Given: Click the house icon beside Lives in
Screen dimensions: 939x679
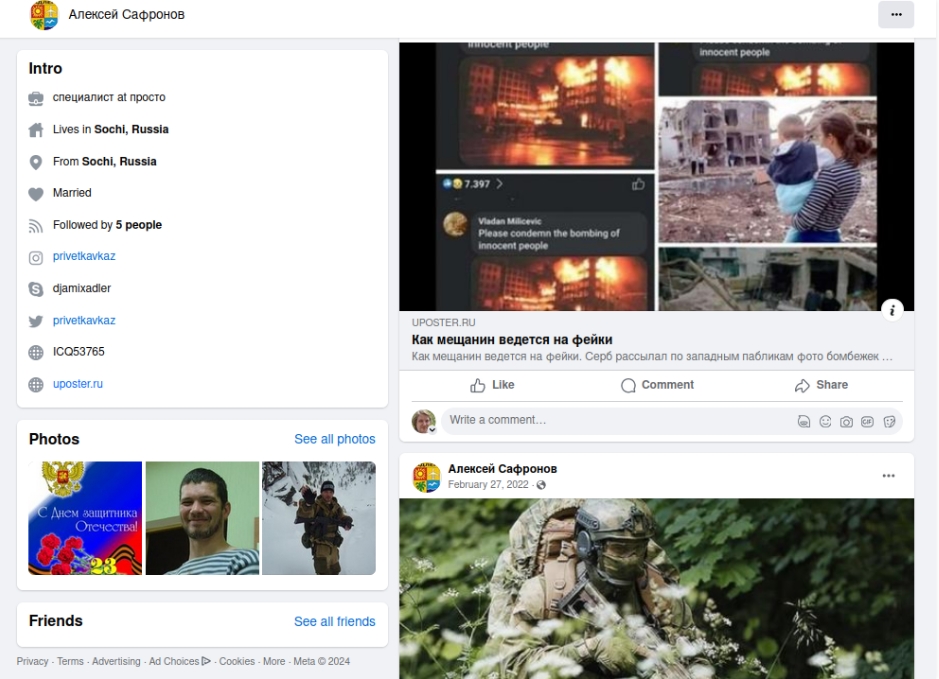Looking at the screenshot, I should click(36, 130).
